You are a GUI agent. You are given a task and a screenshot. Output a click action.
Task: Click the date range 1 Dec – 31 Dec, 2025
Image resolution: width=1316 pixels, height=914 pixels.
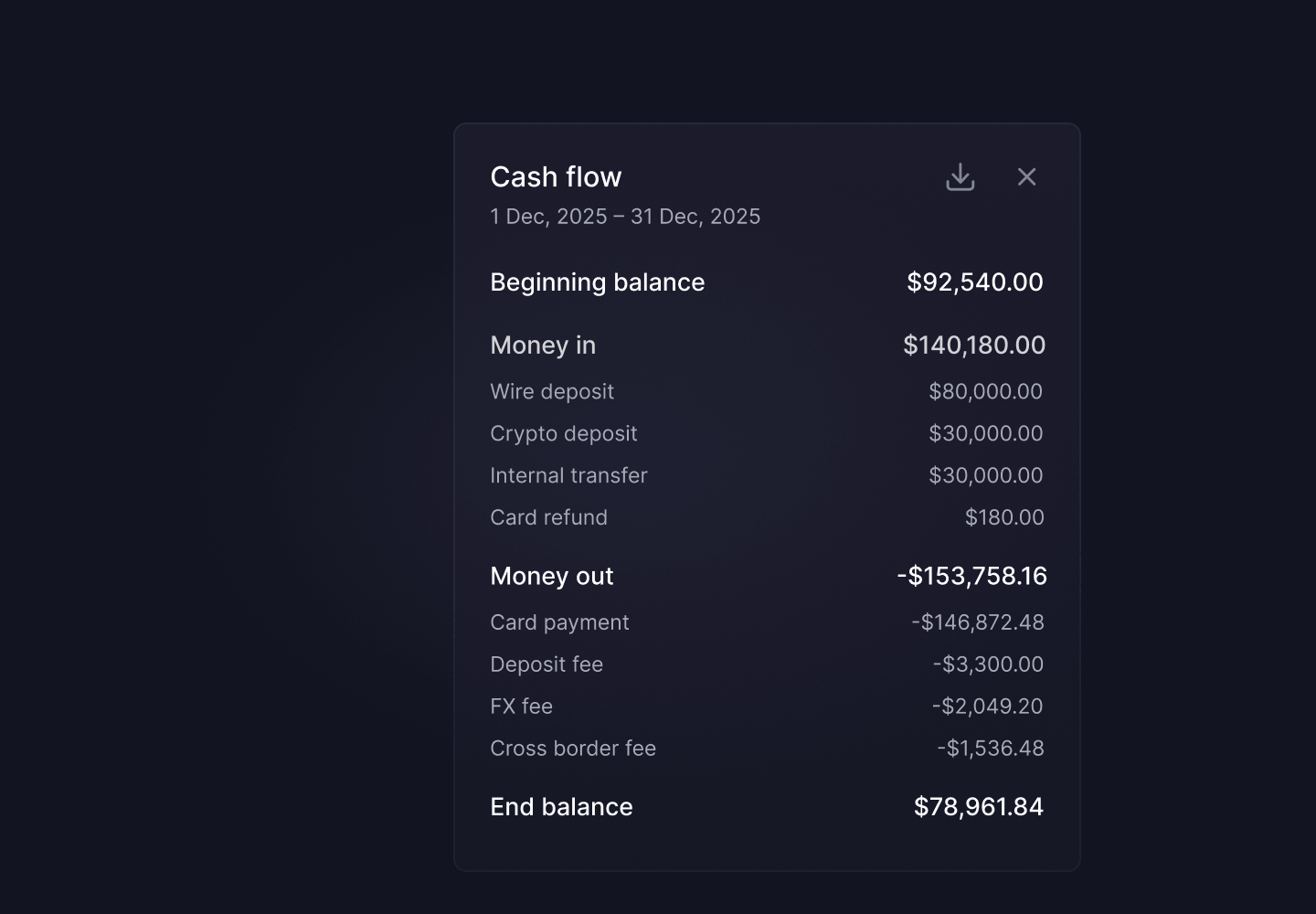pyautogui.click(x=625, y=217)
